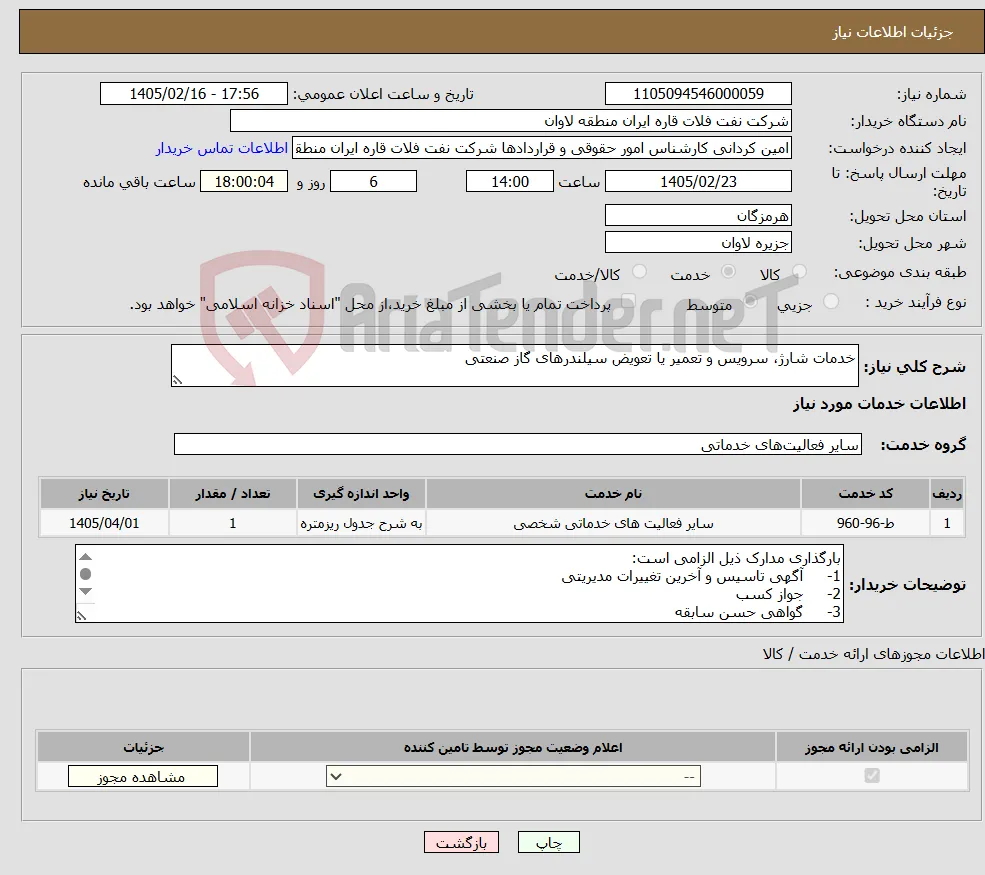
Task: Select the کالا/خدمت radio button
Action: click(639, 271)
